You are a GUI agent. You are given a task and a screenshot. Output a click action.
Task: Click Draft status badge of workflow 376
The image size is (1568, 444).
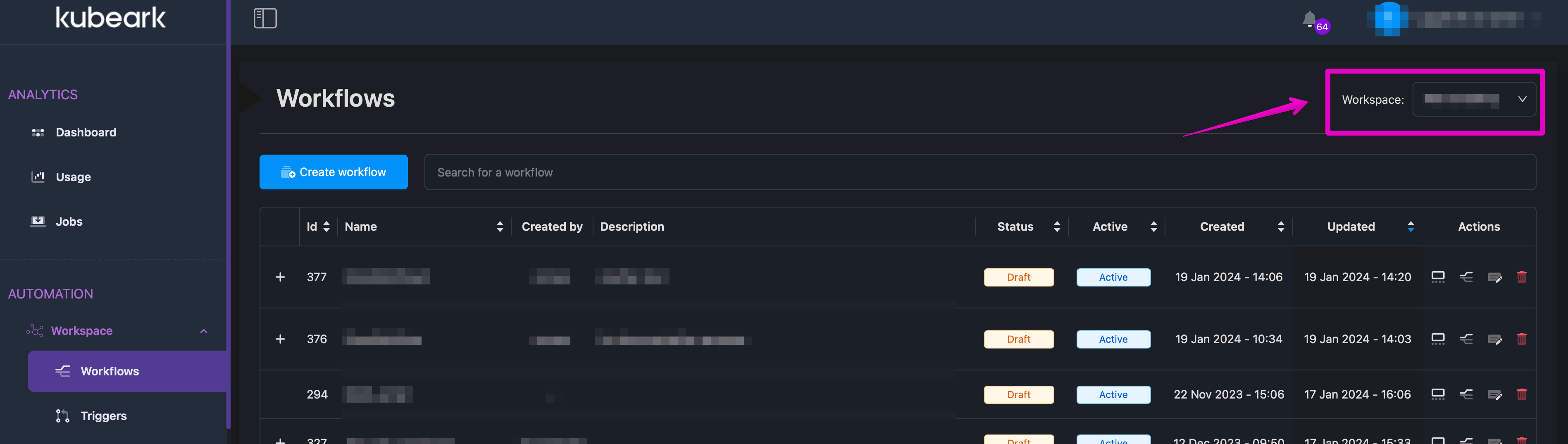[x=1018, y=339]
